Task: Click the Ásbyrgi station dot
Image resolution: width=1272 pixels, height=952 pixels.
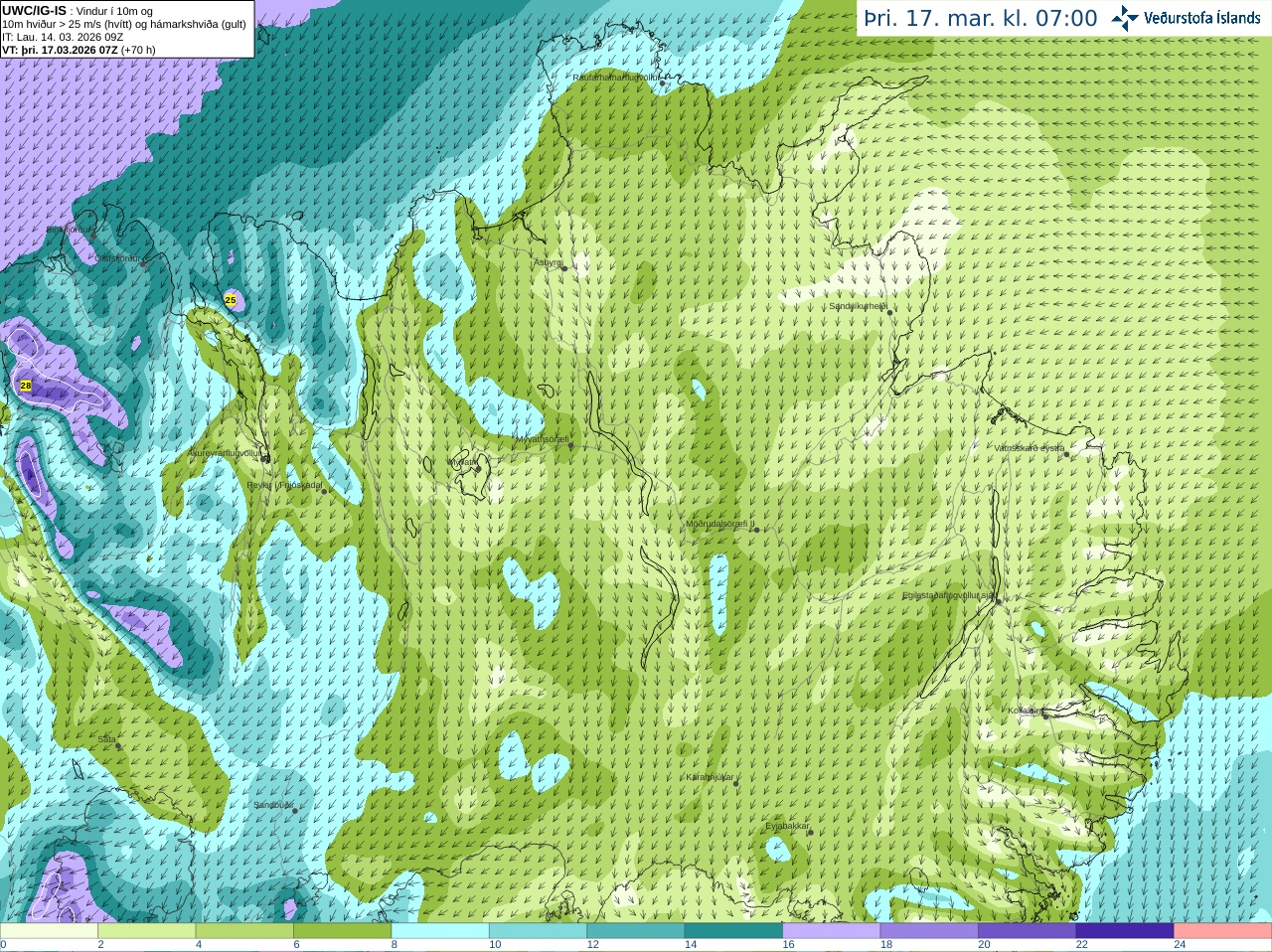Action: [x=563, y=267]
